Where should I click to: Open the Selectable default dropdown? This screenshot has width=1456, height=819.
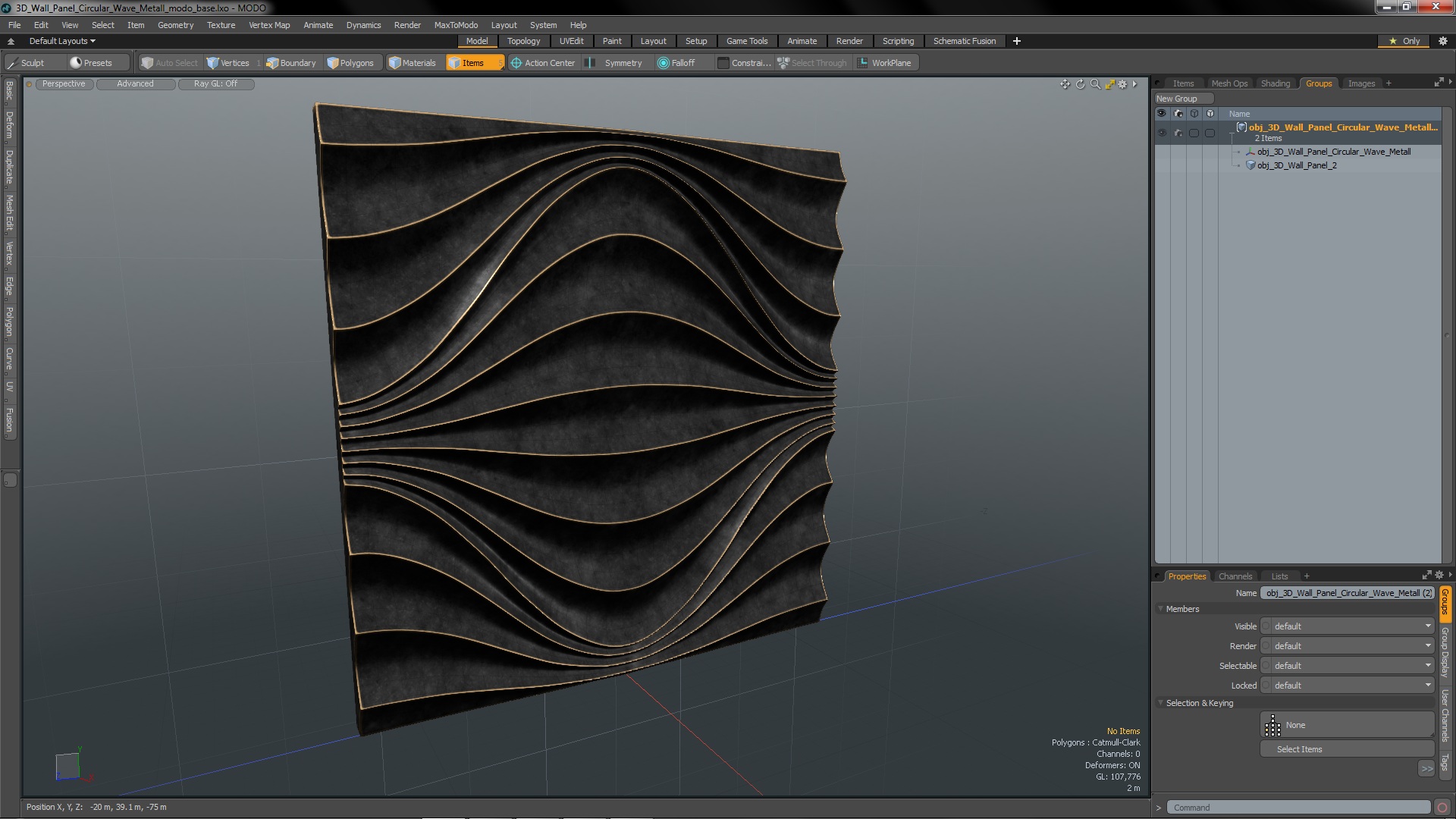[1347, 666]
